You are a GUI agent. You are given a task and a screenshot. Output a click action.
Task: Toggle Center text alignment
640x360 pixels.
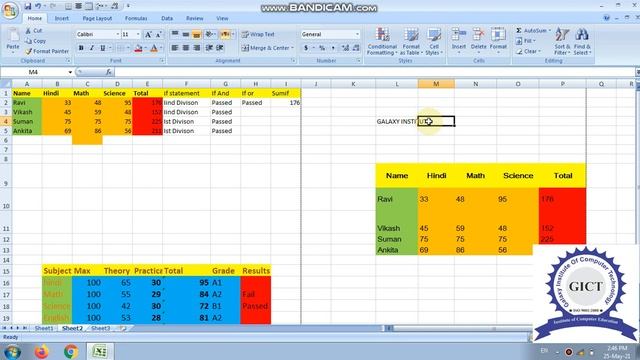pyautogui.click(x=186, y=48)
